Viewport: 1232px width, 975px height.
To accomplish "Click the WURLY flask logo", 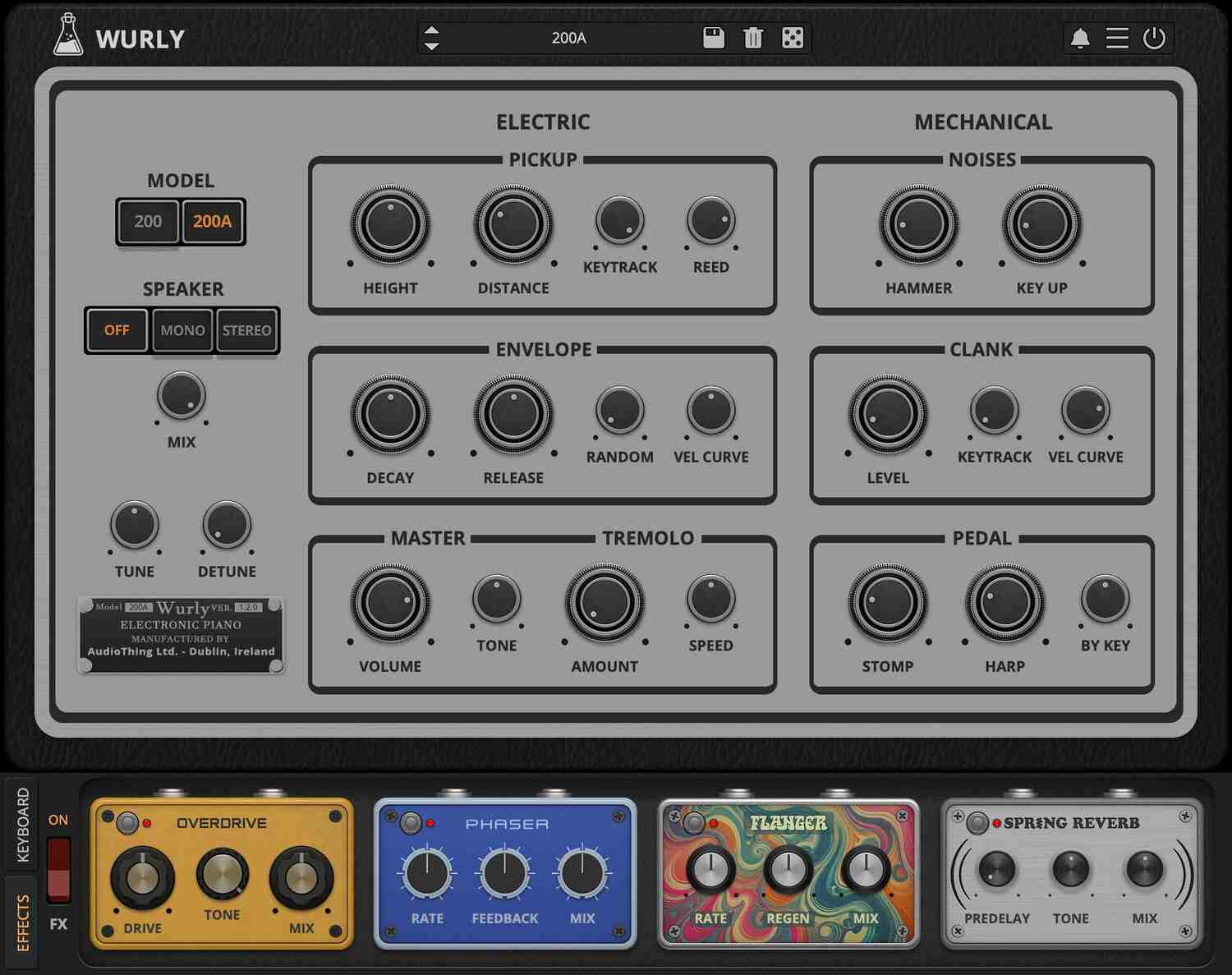I will tap(69, 36).
